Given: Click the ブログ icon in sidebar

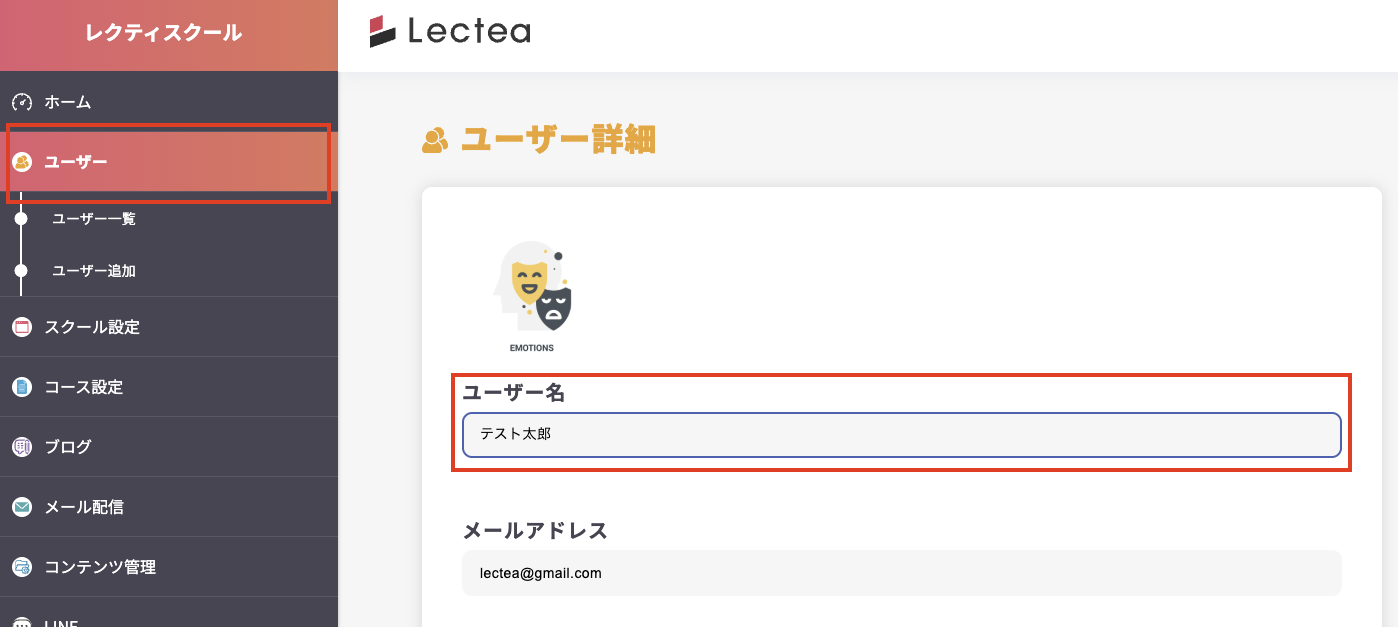Looking at the screenshot, I should pos(22,446).
